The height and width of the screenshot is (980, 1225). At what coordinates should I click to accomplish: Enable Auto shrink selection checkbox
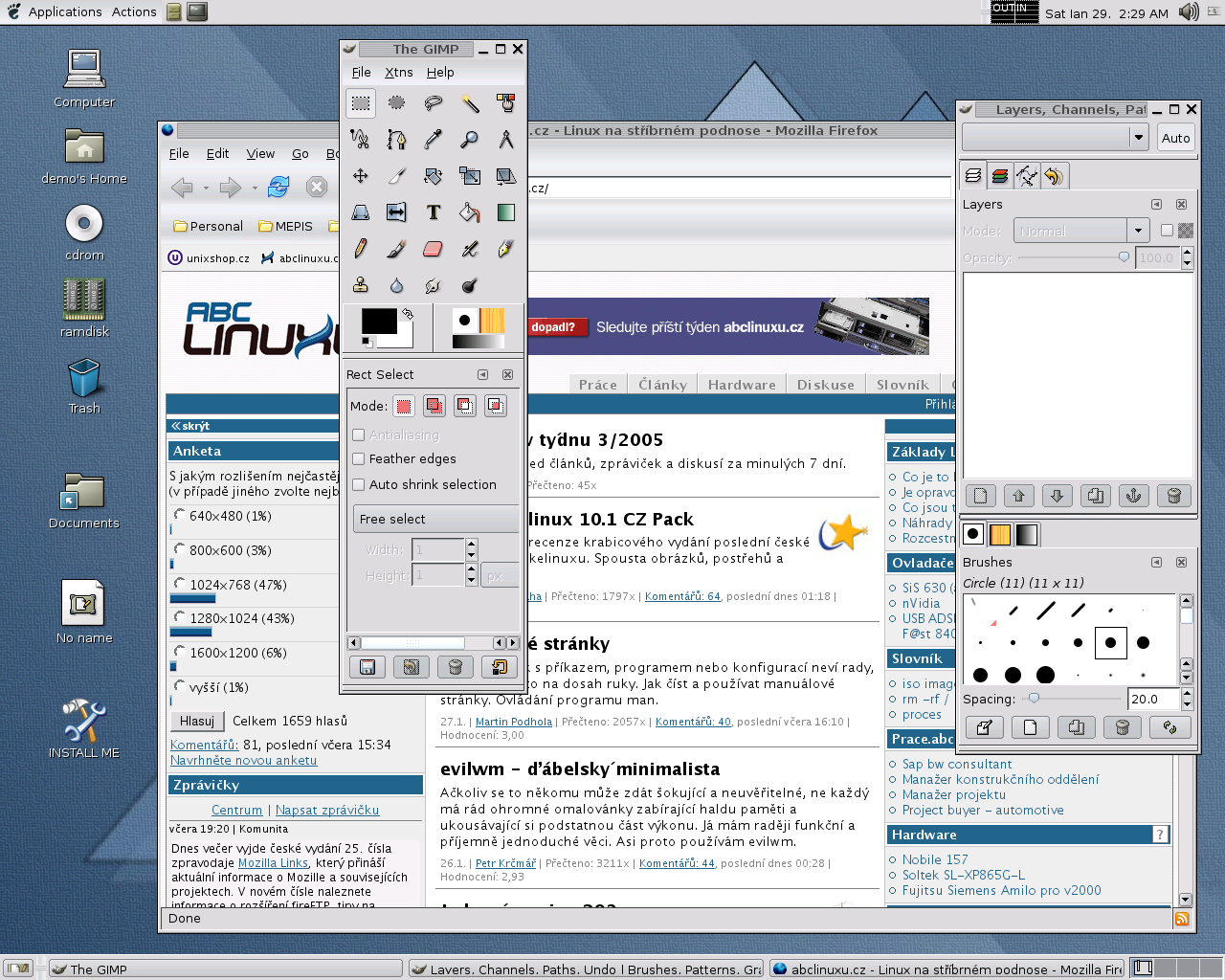click(359, 485)
